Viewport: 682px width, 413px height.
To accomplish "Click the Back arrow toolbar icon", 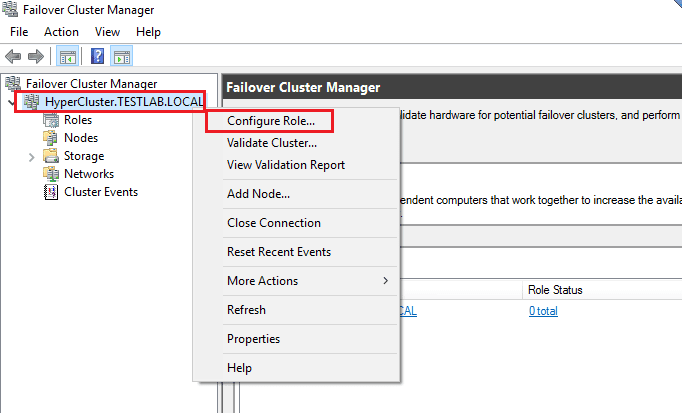I will [13, 56].
